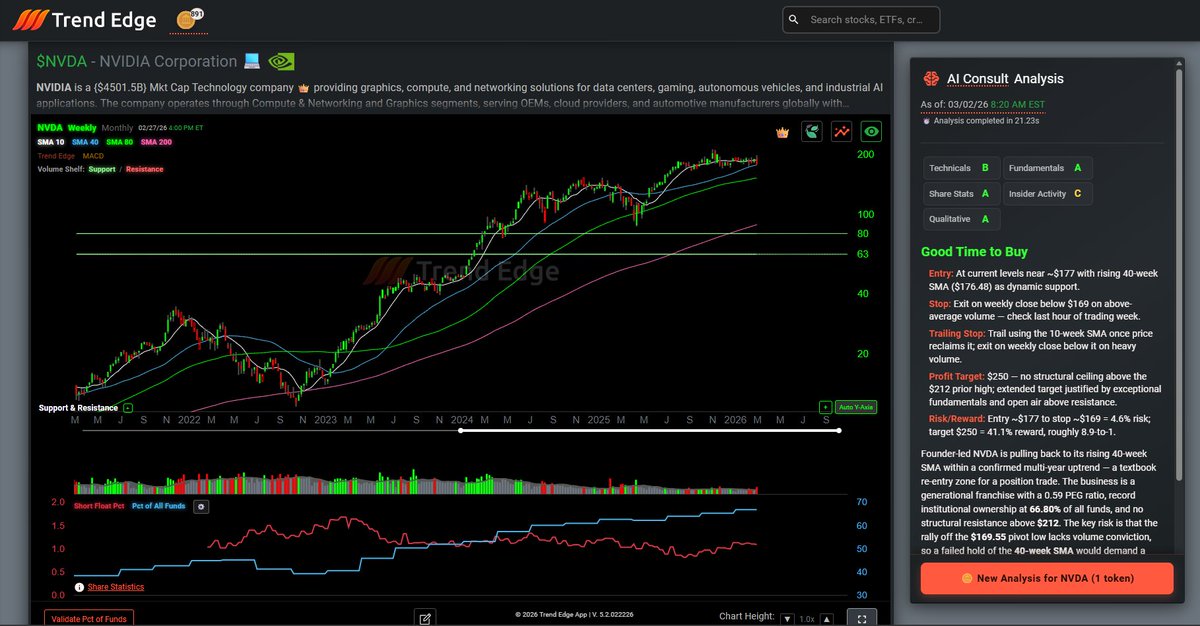Viewport: 1200px width, 626px height.
Task: Toggle the SMA 40 overlay
Action: point(85,142)
